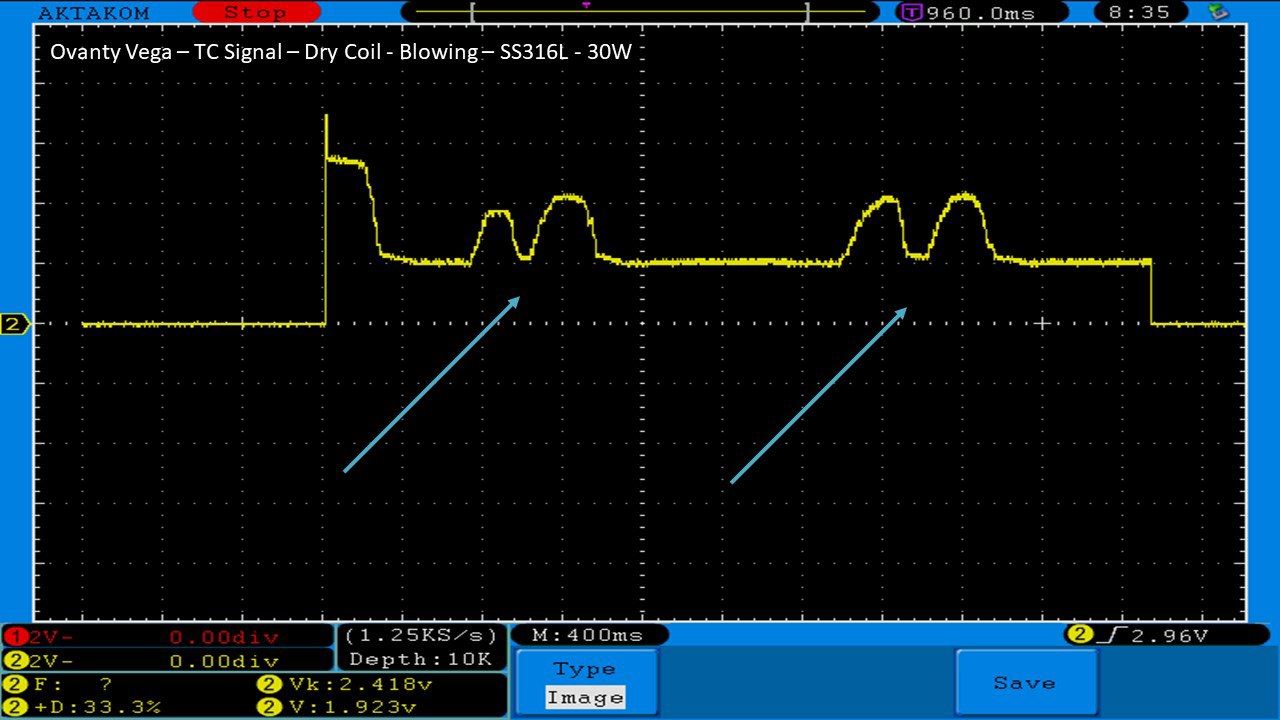Open the Type Image selector
Screen dimensions: 1280x720
586,683
